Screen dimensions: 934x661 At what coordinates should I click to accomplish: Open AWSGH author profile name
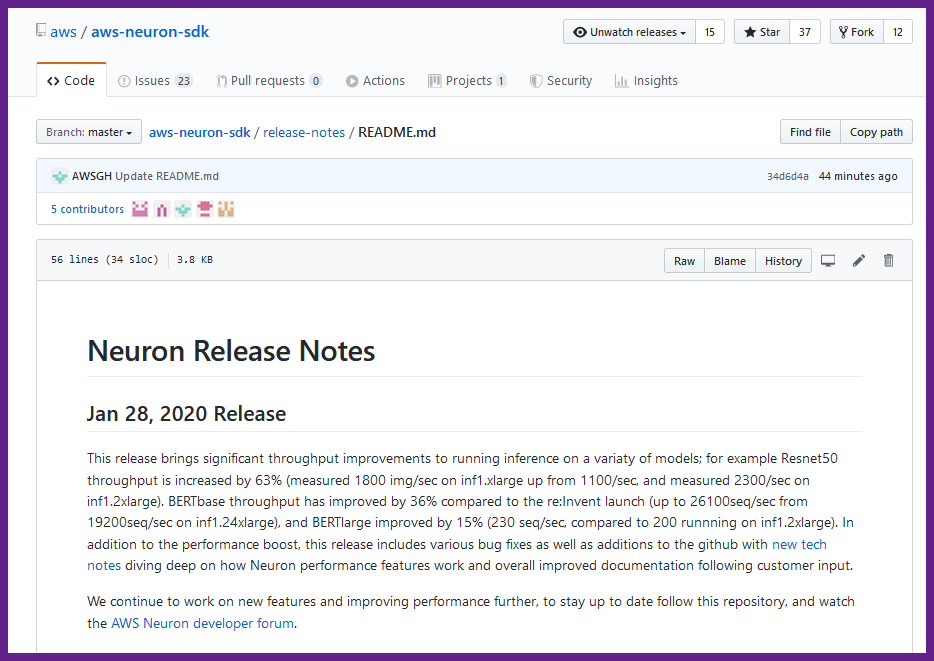(92, 176)
